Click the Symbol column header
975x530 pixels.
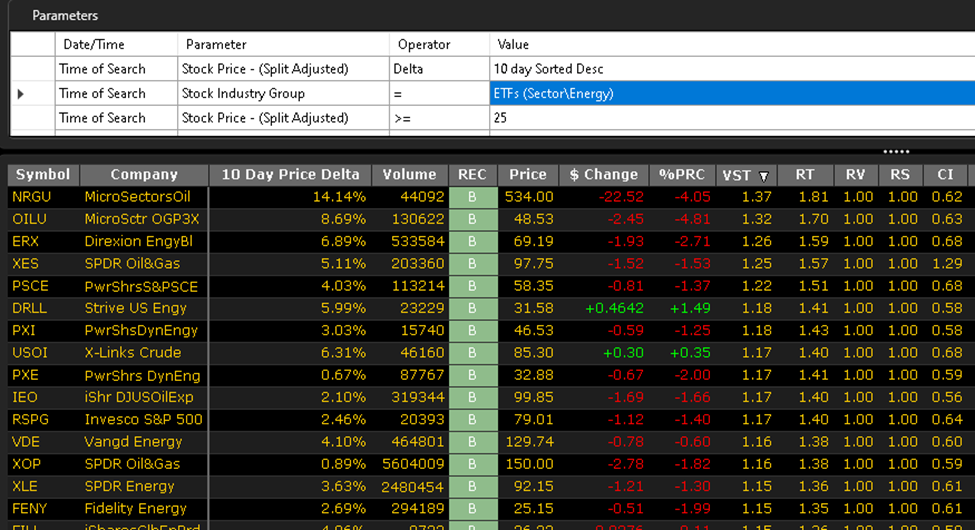43,175
